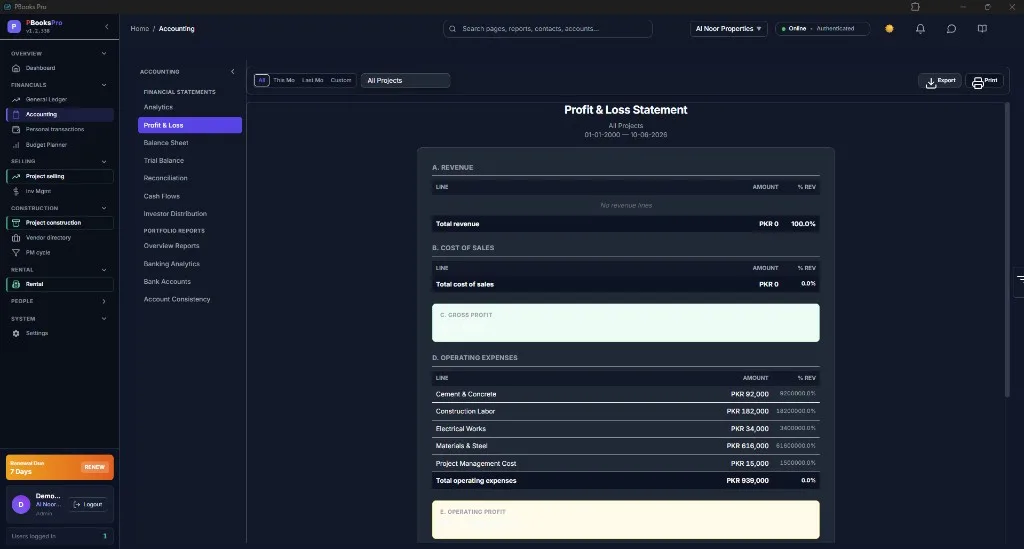Collapse the System section

click(x=104, y=319)
